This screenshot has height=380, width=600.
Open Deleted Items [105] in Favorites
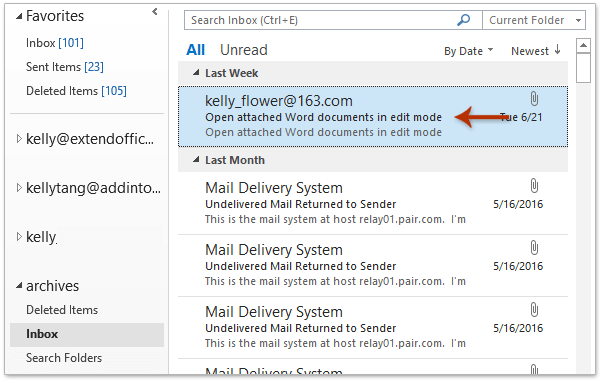point(76,91)
